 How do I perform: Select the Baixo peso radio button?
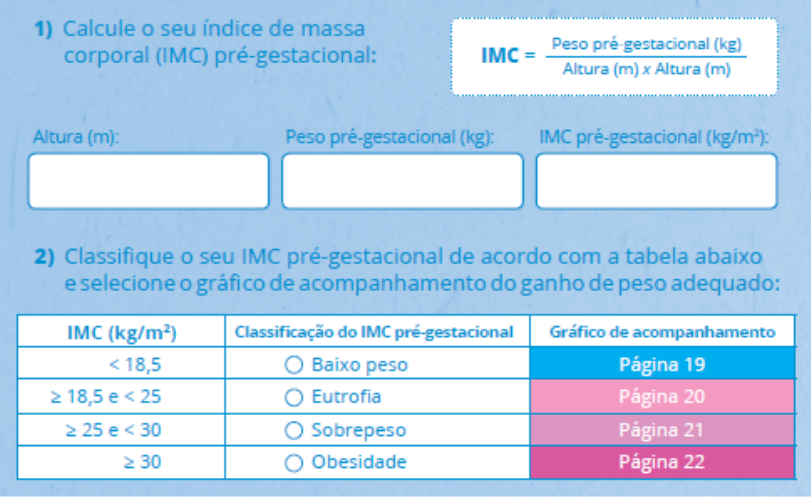[x=294, y=365]
